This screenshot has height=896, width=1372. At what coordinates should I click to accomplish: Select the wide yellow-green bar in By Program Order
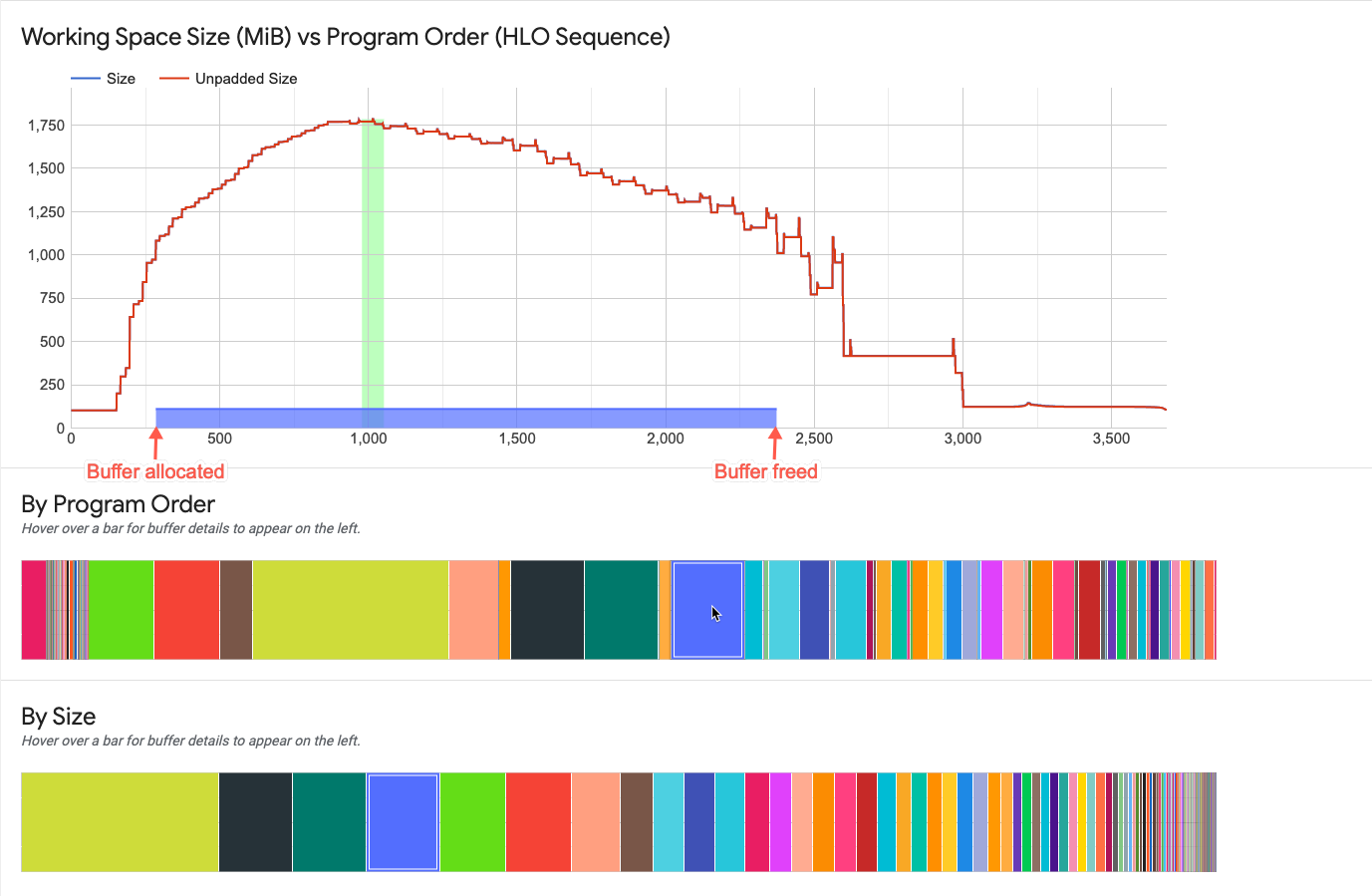351,610
